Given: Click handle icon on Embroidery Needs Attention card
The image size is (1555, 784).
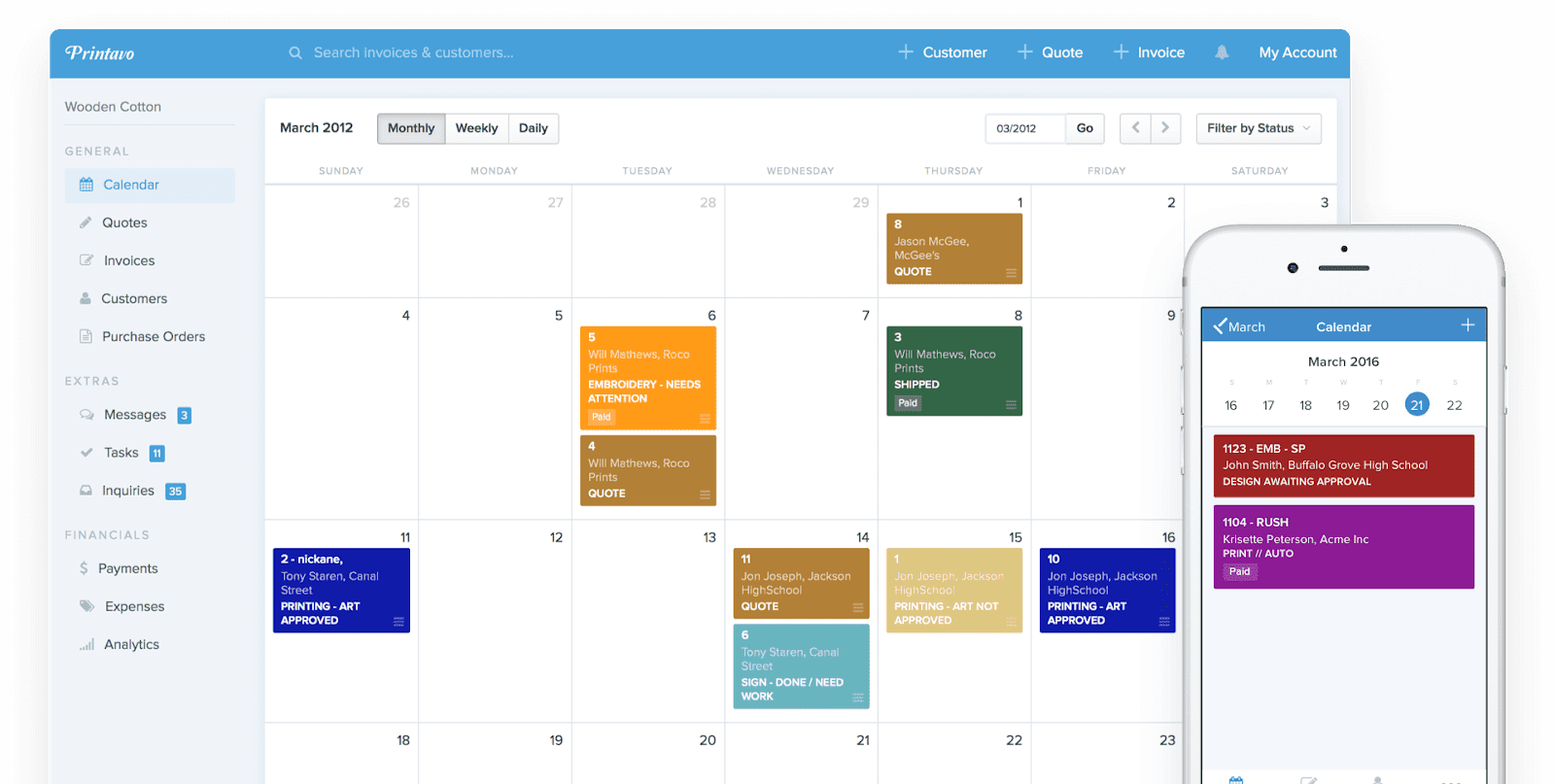Looking at the screenshot, I should click(x=705, y=419).
